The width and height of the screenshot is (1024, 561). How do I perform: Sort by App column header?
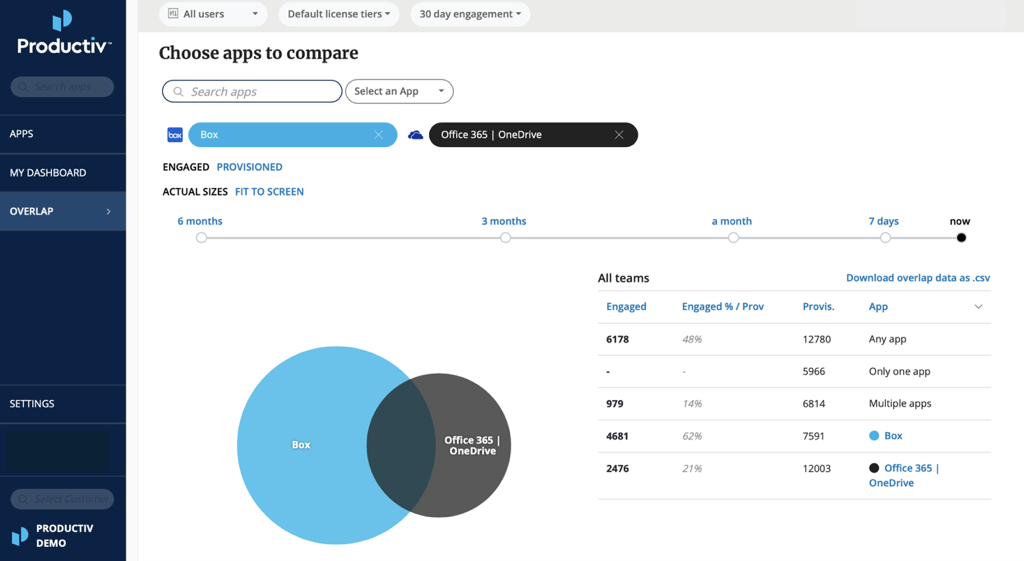(878, 306)
